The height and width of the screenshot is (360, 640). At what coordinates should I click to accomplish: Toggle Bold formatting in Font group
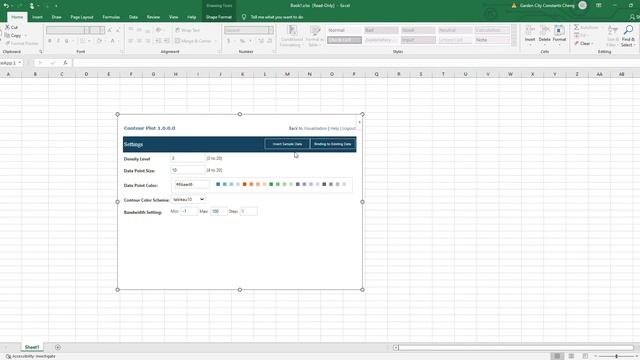50,41
